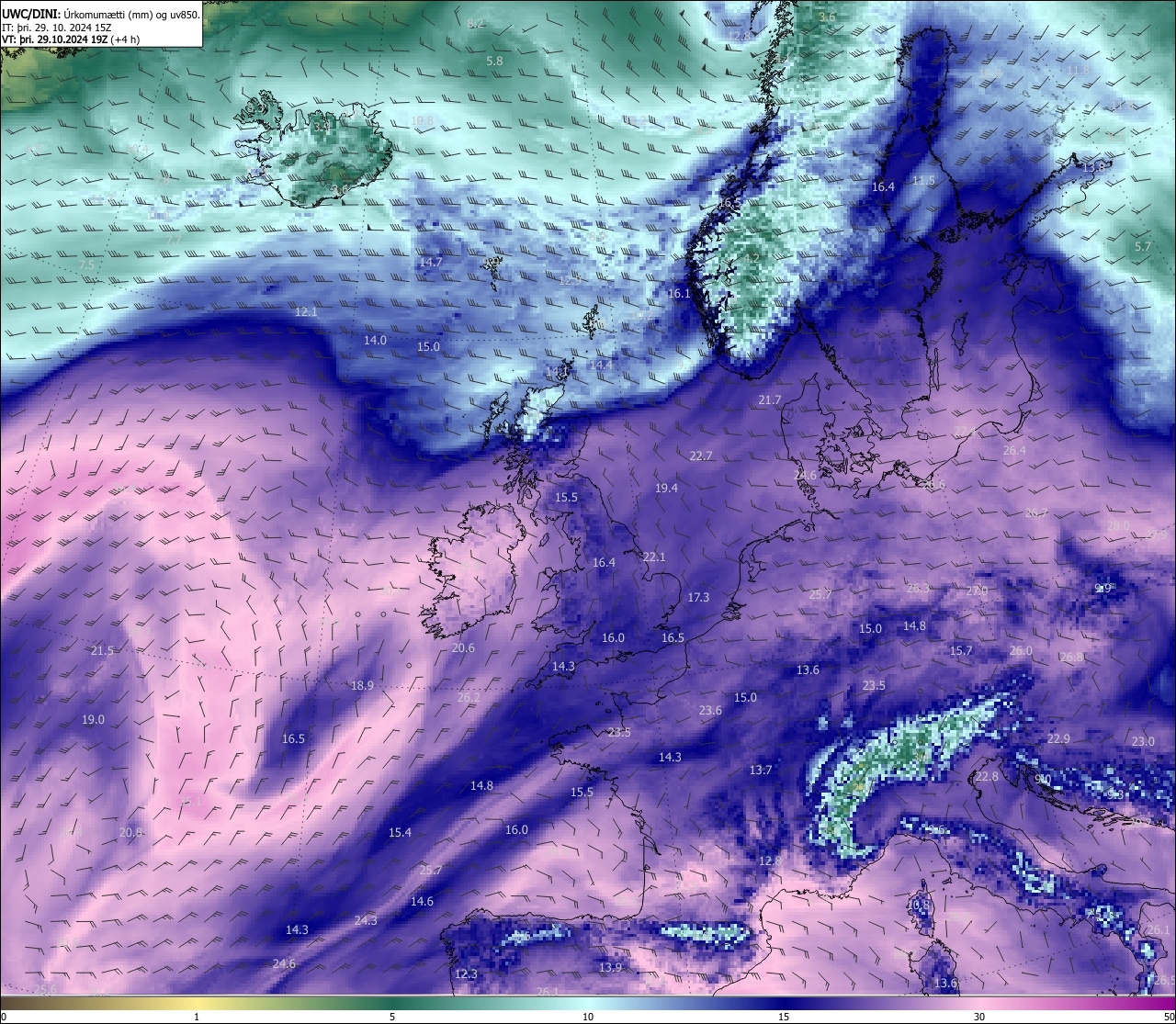Click the 23.6 value over France
This screenshot has width=1176, height=1024.
point(710,711)
